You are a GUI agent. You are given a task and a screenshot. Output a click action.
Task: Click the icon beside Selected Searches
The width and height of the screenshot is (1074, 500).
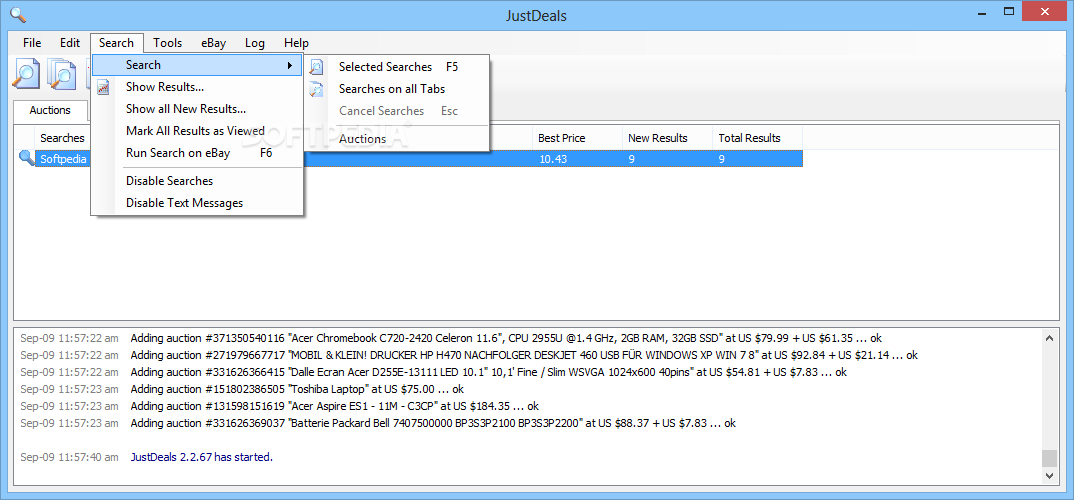tap(316, 67)
